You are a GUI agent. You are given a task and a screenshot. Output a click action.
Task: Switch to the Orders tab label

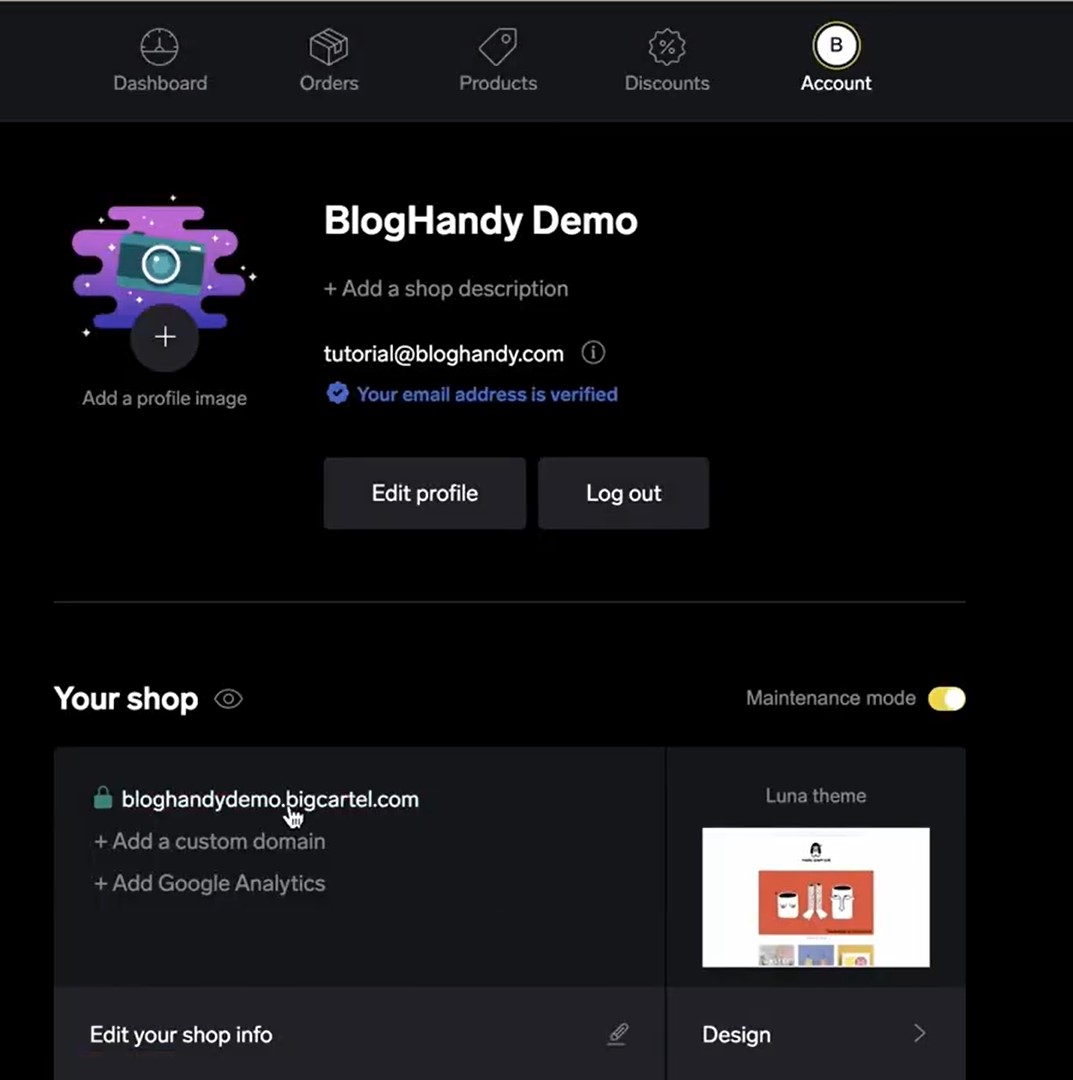329,83
